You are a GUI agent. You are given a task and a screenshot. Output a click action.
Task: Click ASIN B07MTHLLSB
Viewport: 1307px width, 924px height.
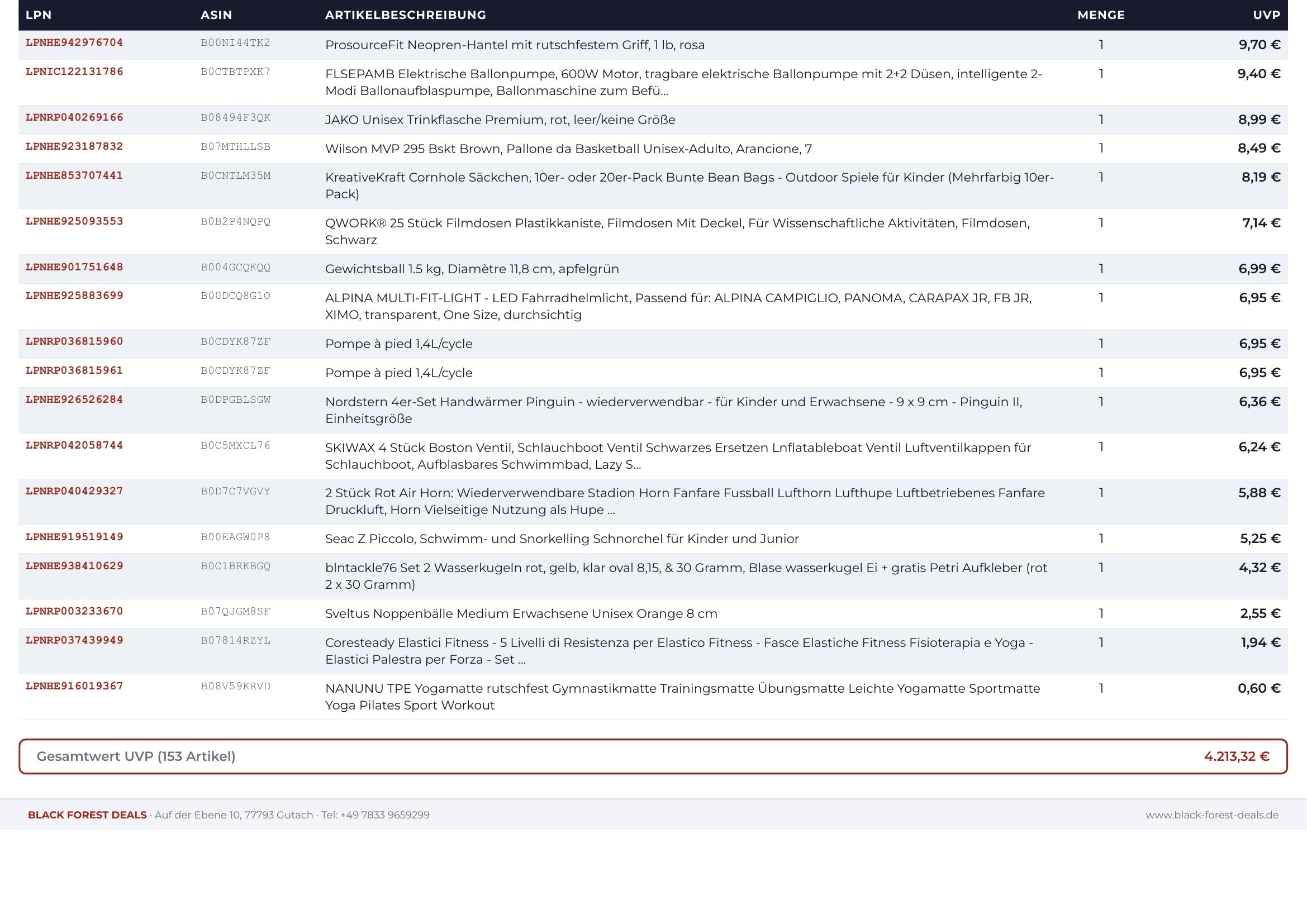(236, 147)
